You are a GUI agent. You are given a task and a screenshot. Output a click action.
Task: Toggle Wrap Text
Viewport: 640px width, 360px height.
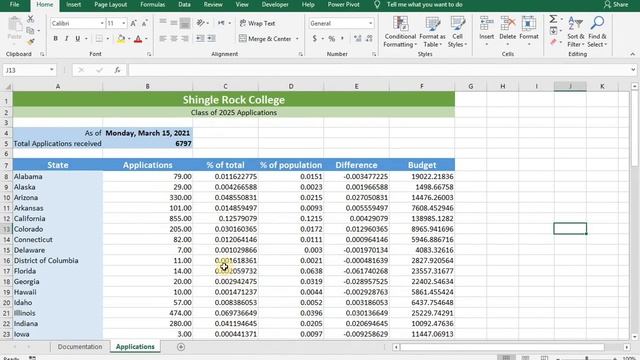pyautogui.click(x=257, y=23)
